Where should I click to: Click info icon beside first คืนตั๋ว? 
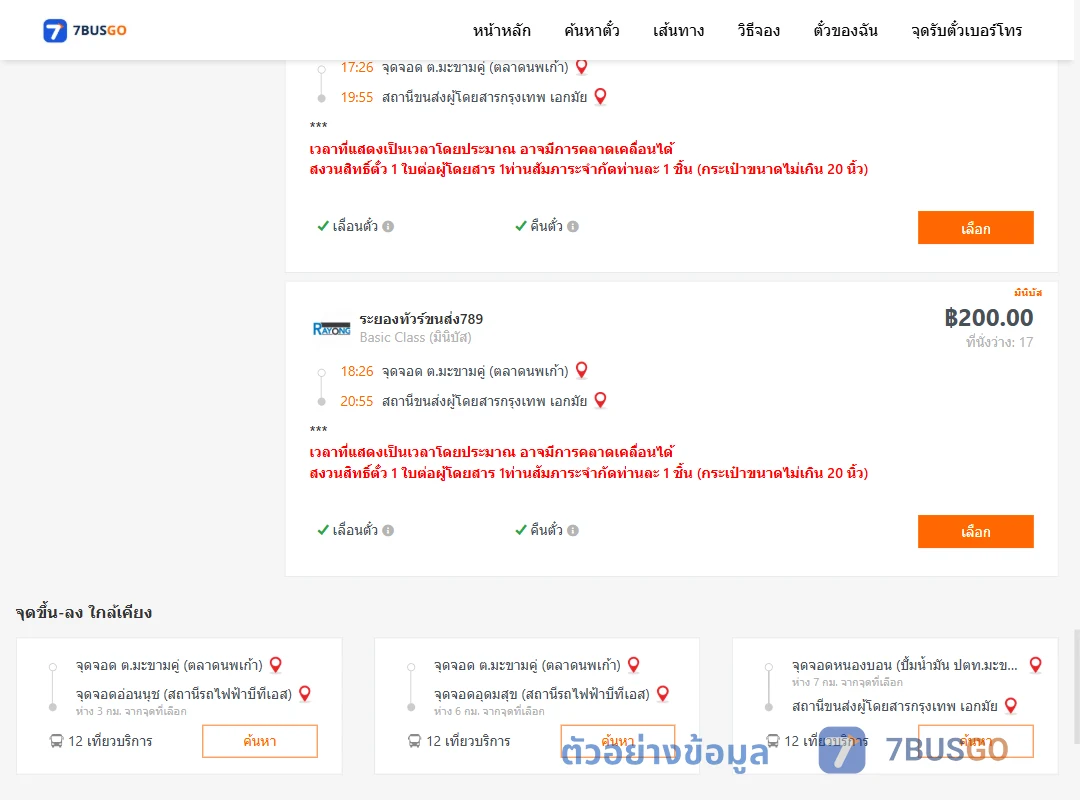573,227
